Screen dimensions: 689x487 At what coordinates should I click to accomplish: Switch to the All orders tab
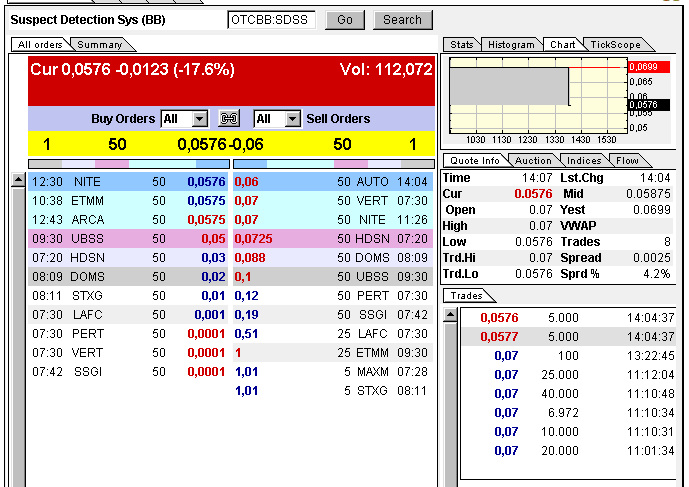pos(40,45)
